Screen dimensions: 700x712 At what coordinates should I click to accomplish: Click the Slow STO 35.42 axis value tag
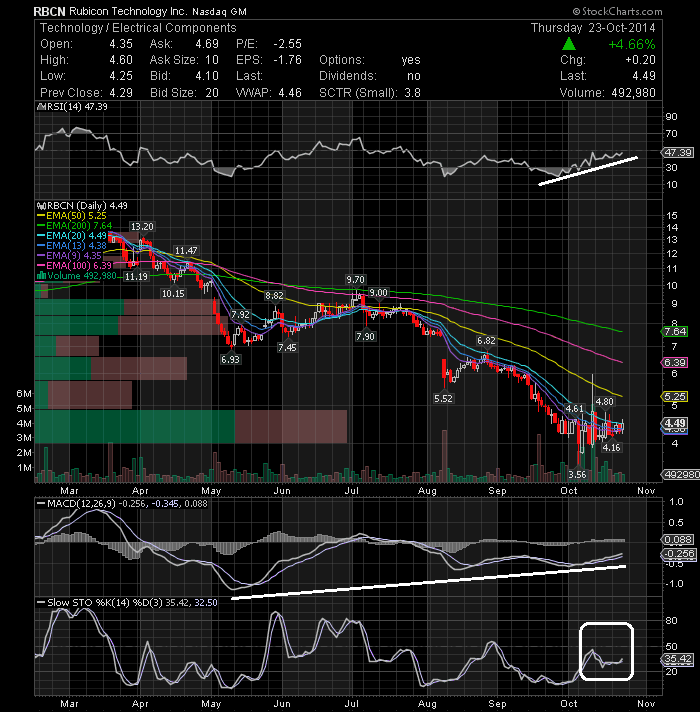pyautogui.click(x=678, y=659)
